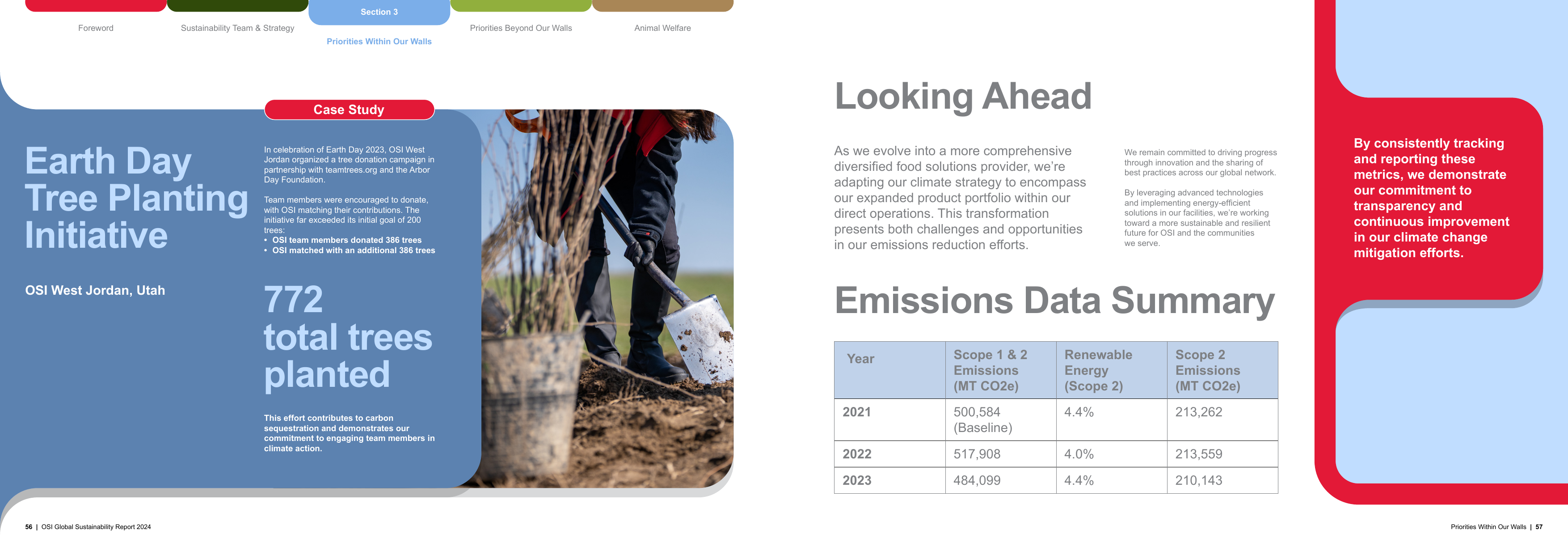Open the Foreword section tab
Image resolution: width=1568 pixels, height=555 pixels.
(96, 28)
